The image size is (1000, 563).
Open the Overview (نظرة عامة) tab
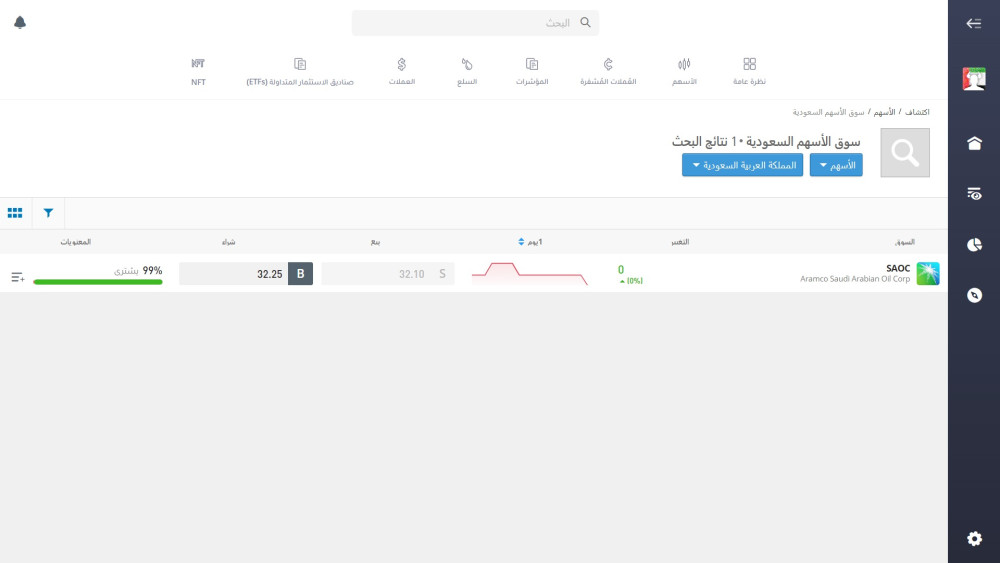pyautogui.click(x=749, y=72)
